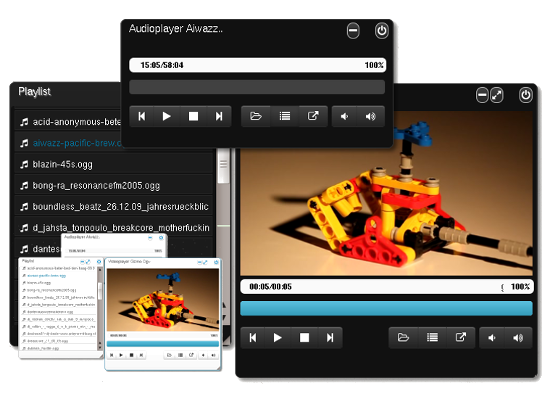
Task: Raise volume in Audioplayer window
Action: click(371, 116)
